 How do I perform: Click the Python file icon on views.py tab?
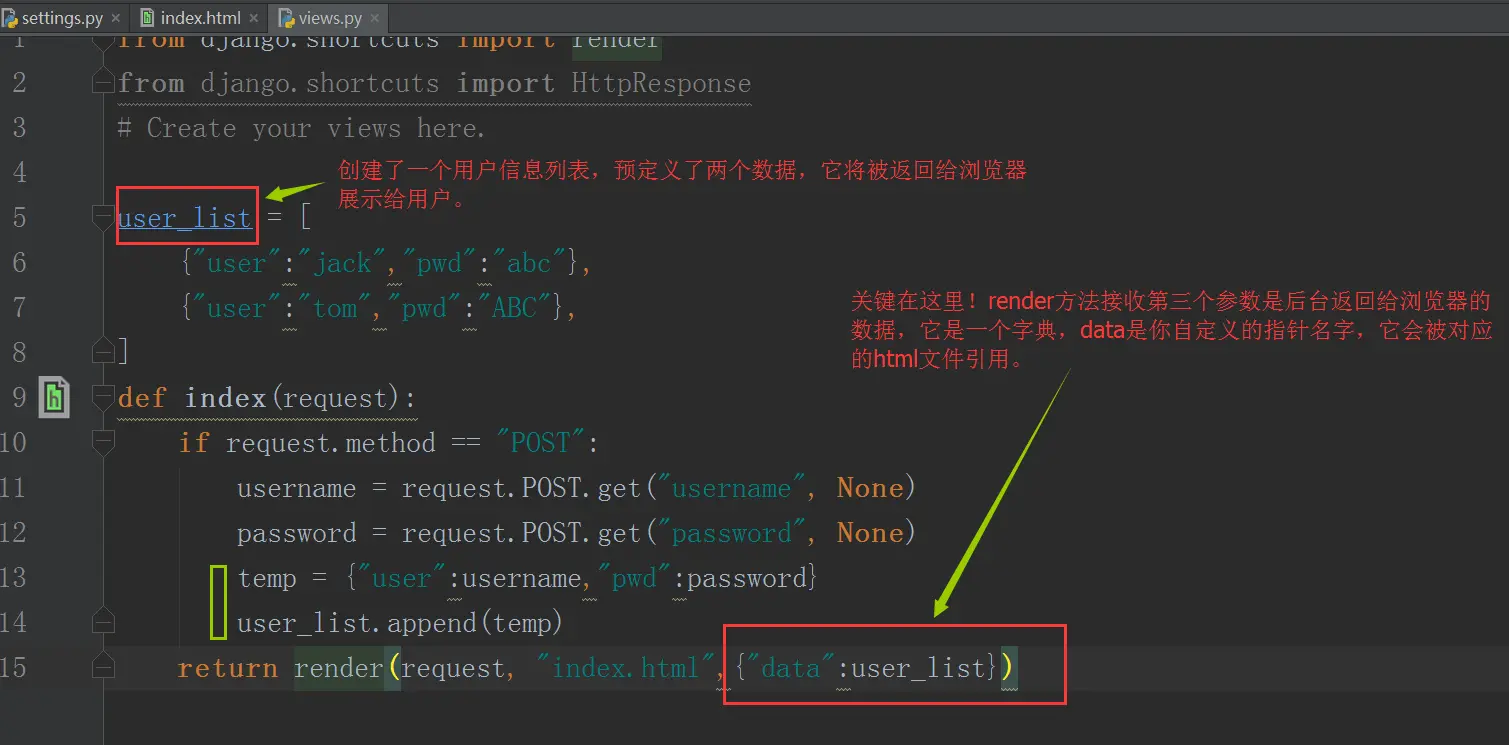click(285, 17)
